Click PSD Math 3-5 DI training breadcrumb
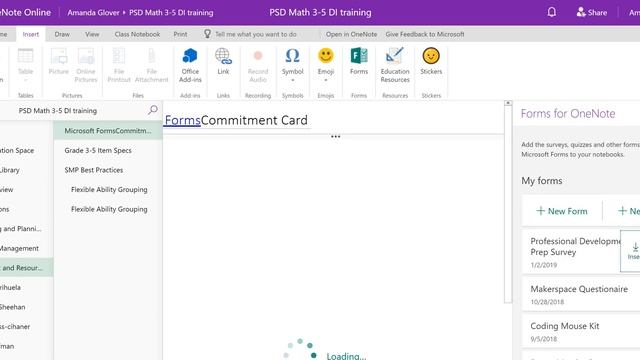 tap(171, 13)
